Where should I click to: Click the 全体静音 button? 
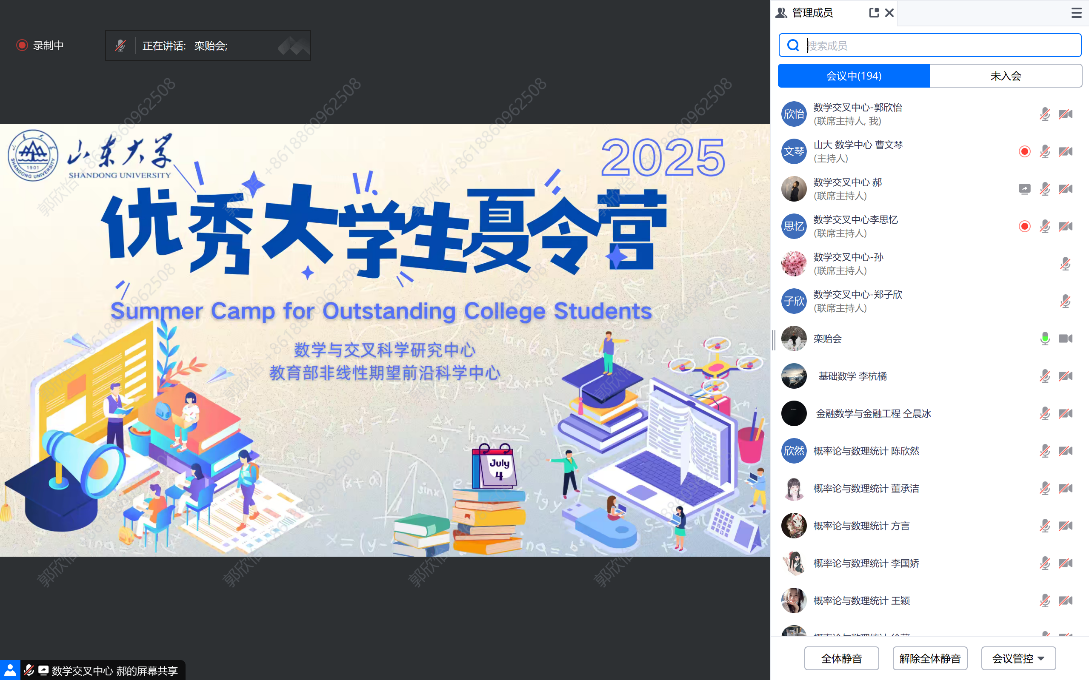[841, 658]
